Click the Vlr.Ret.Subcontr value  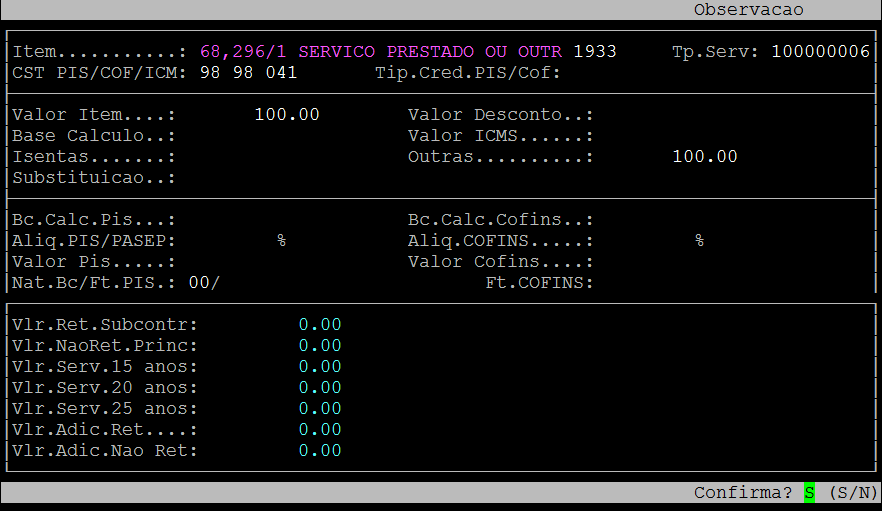[320, 325]
